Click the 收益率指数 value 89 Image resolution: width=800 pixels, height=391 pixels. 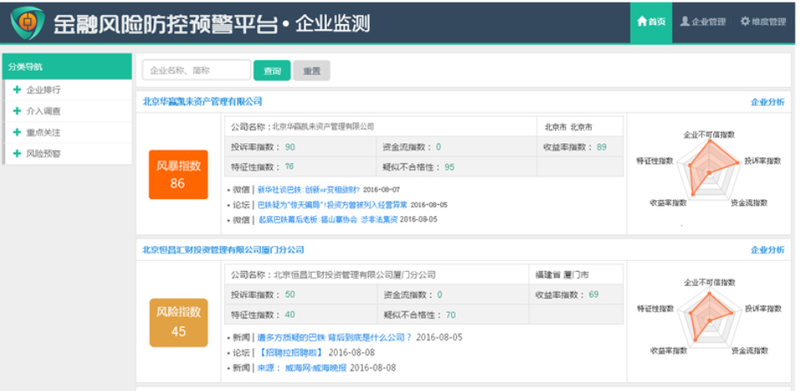(x=602, y=147)
